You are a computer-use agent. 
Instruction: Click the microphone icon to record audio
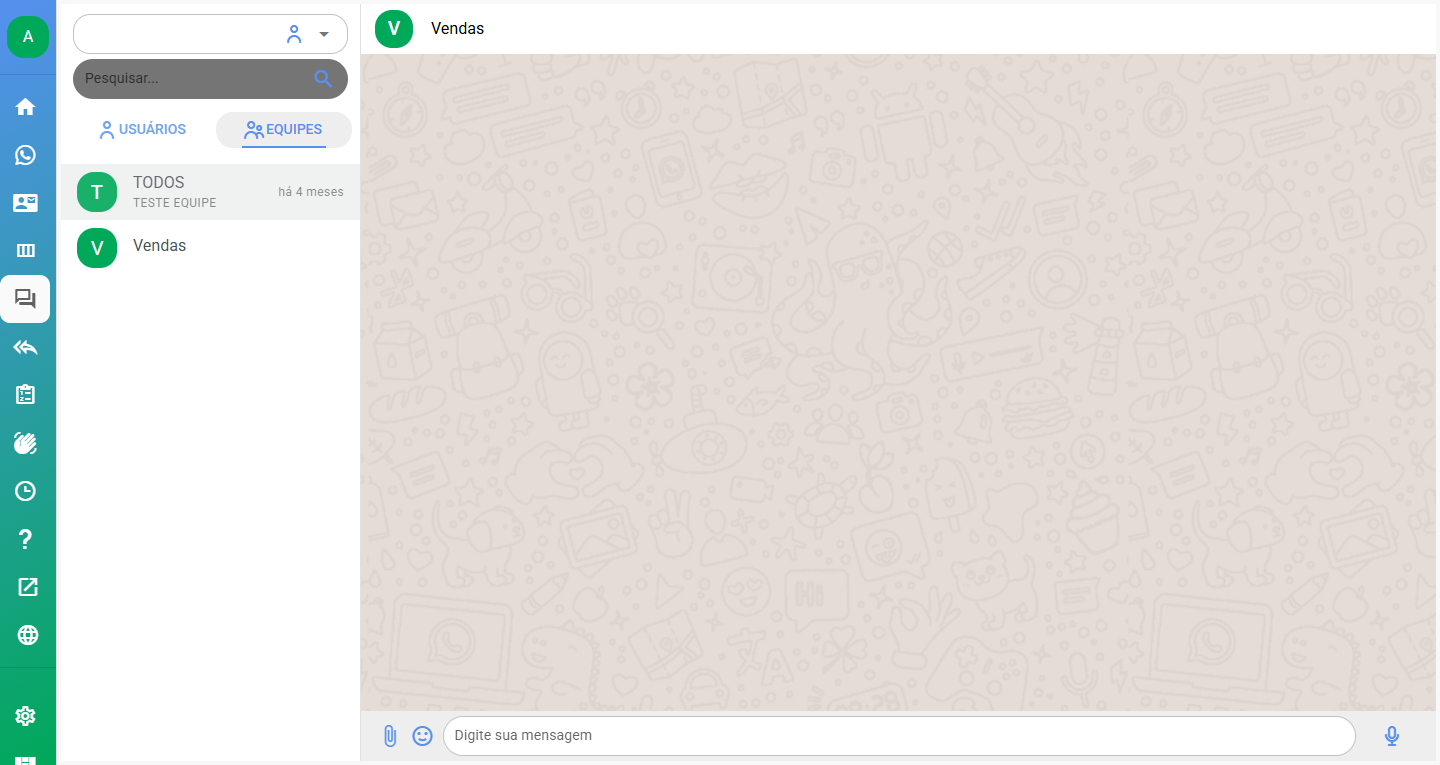[x=1391, y=735]
